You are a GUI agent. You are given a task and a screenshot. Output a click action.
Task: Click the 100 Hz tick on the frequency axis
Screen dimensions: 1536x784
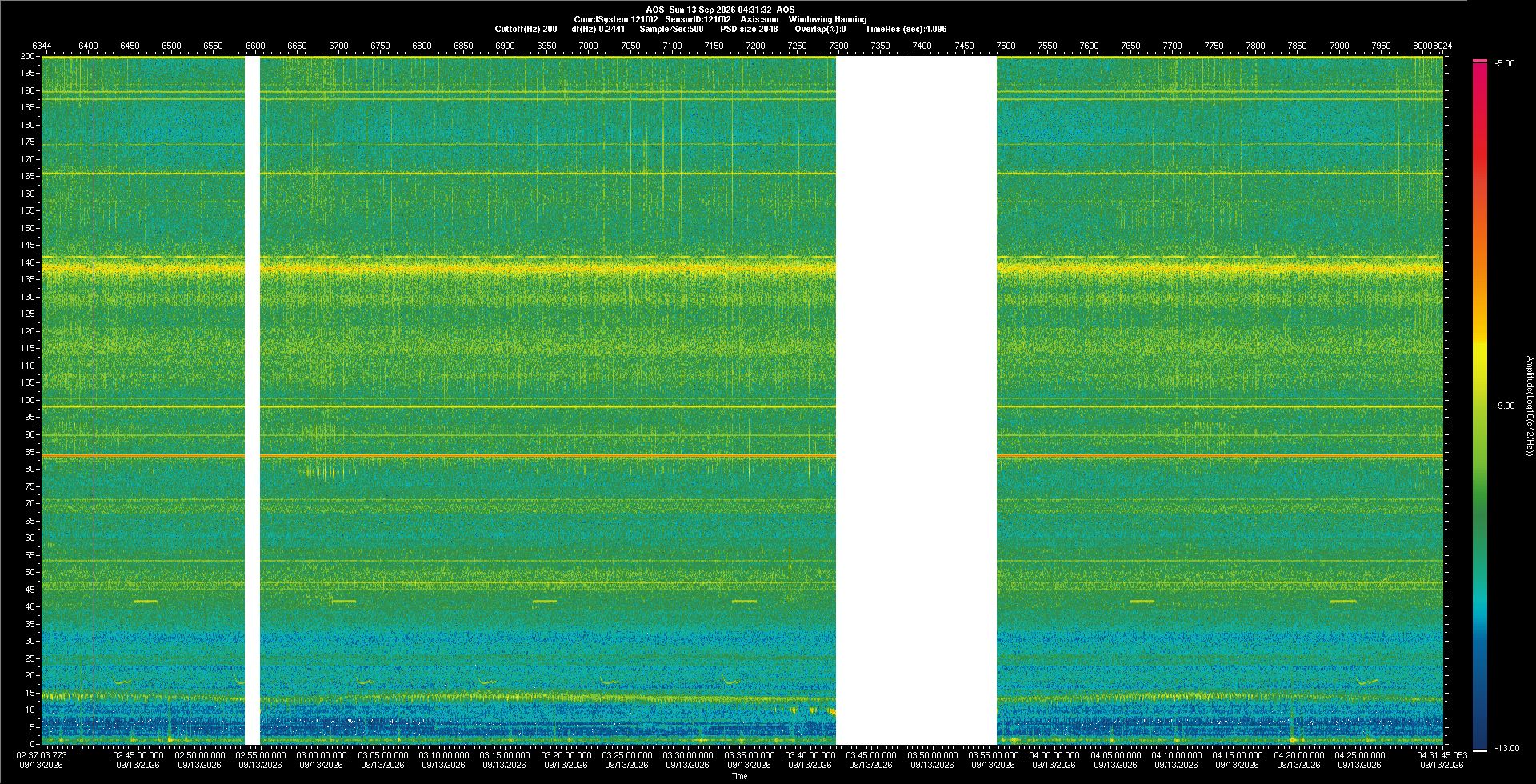tap(28, 400)
